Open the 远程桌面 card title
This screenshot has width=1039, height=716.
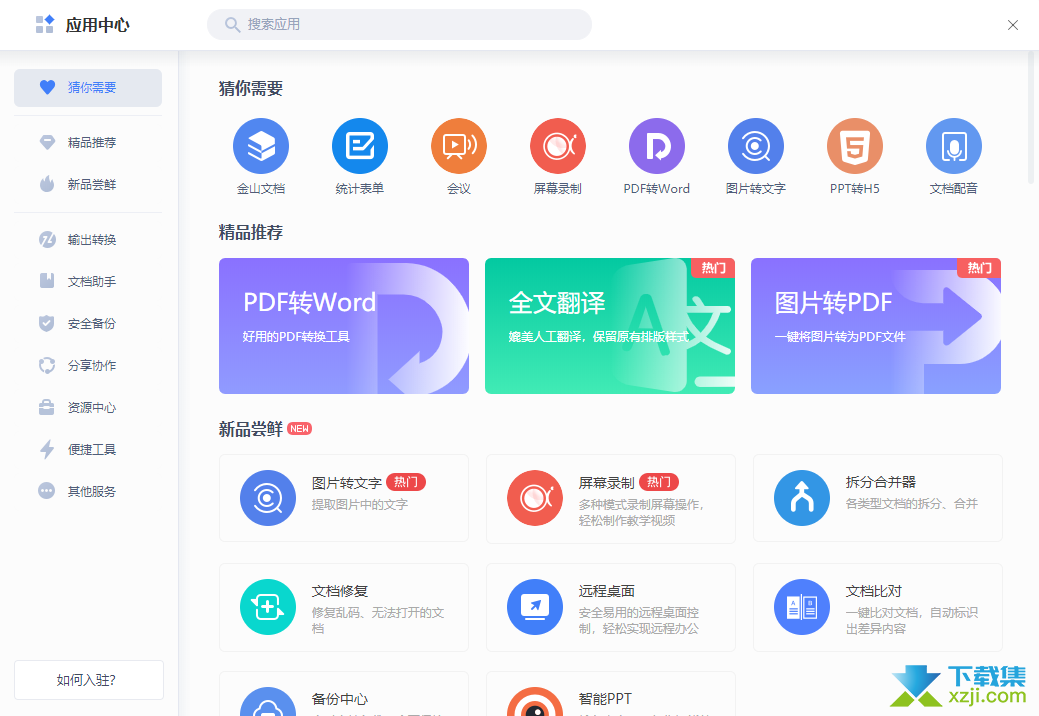(x=607, y=591)
